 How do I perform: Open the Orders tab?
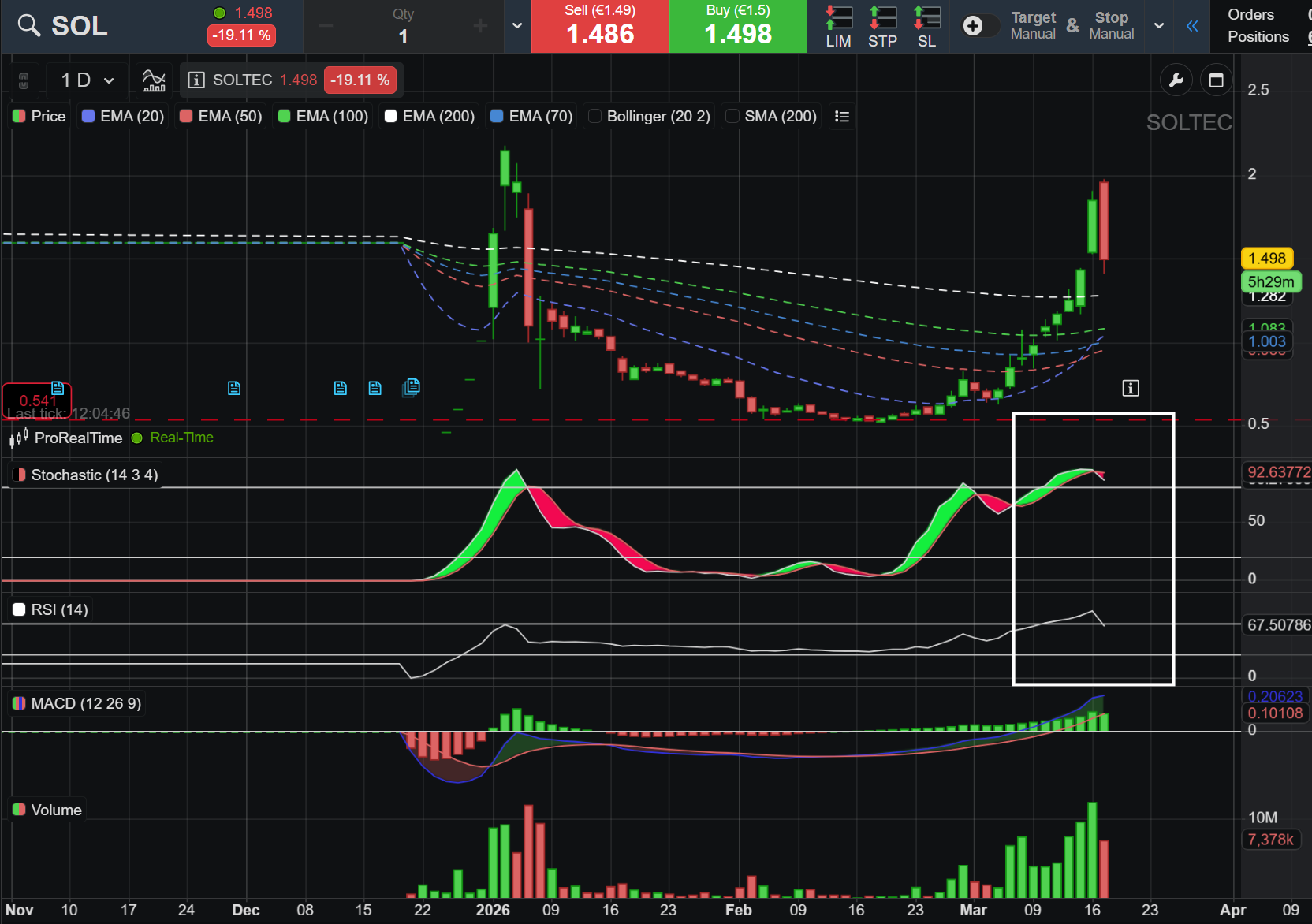tap(1250, 15)
